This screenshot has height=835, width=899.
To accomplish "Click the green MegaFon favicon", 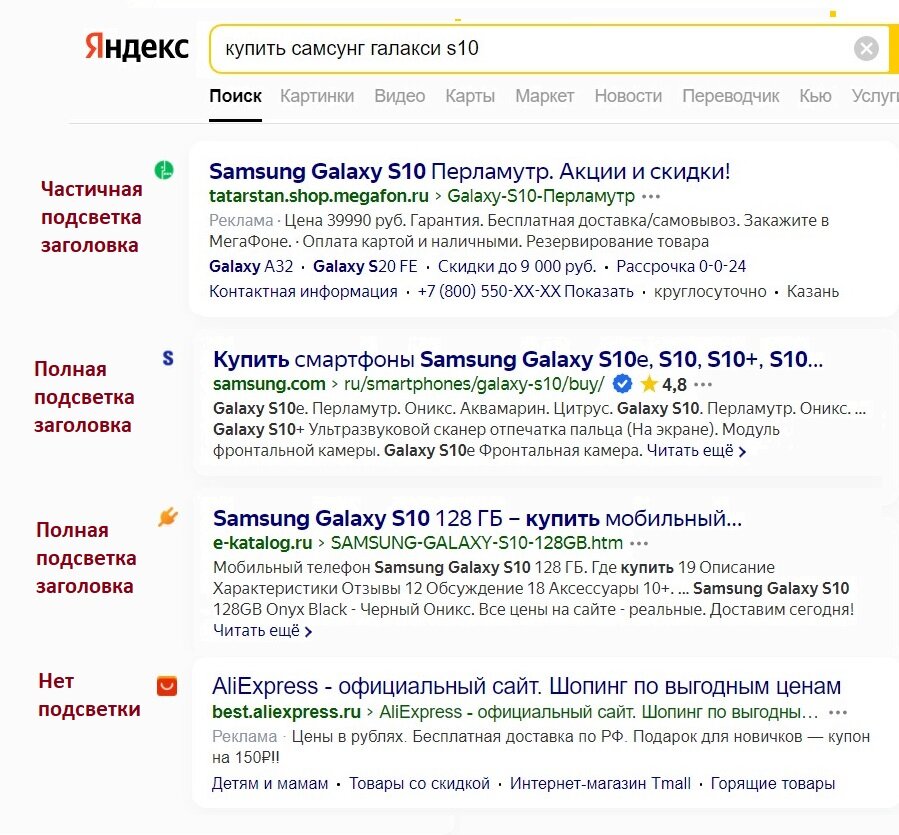I will (x=164, y=170).
